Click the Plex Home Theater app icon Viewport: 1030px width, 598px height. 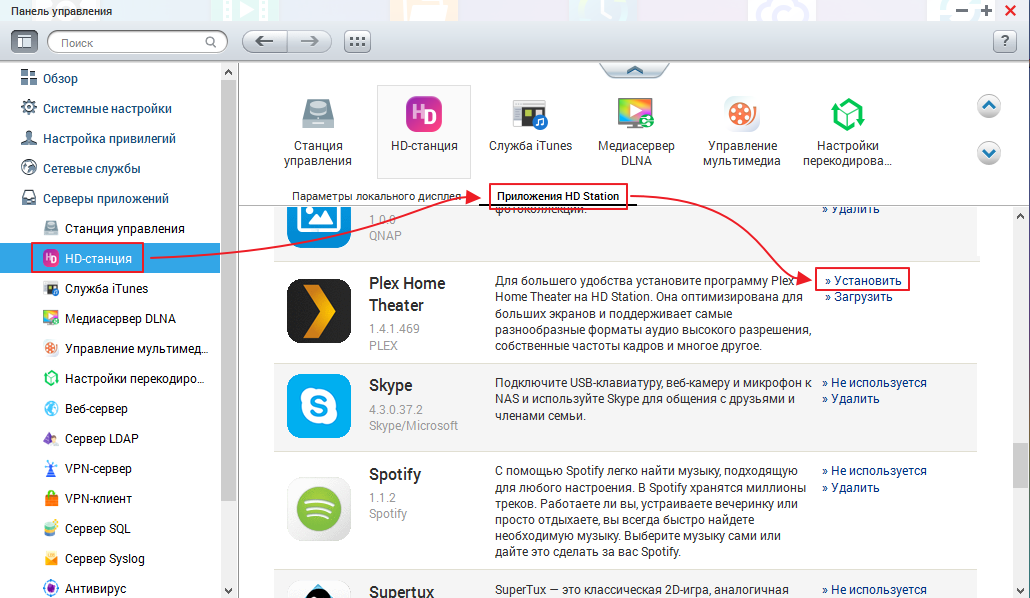point(319,311)
